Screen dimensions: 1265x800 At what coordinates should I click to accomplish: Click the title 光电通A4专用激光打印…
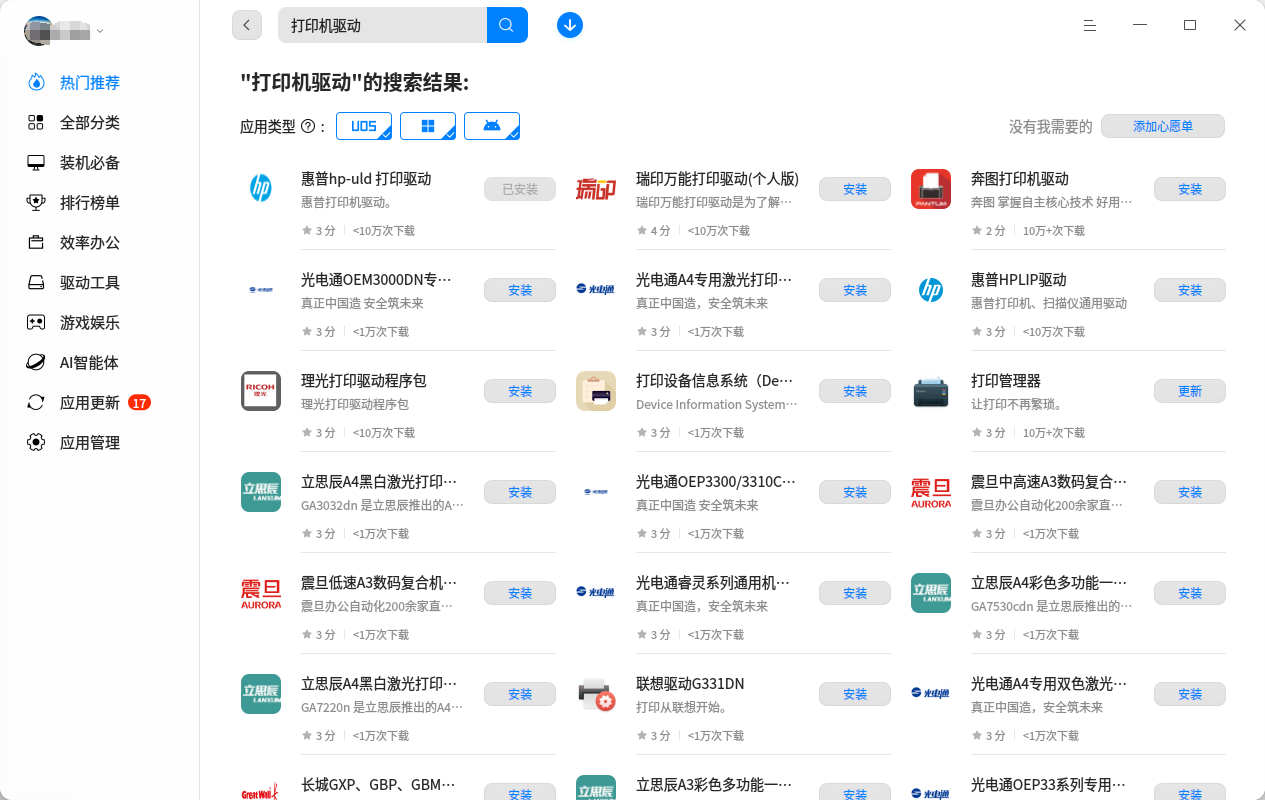[x=714, y=280]
